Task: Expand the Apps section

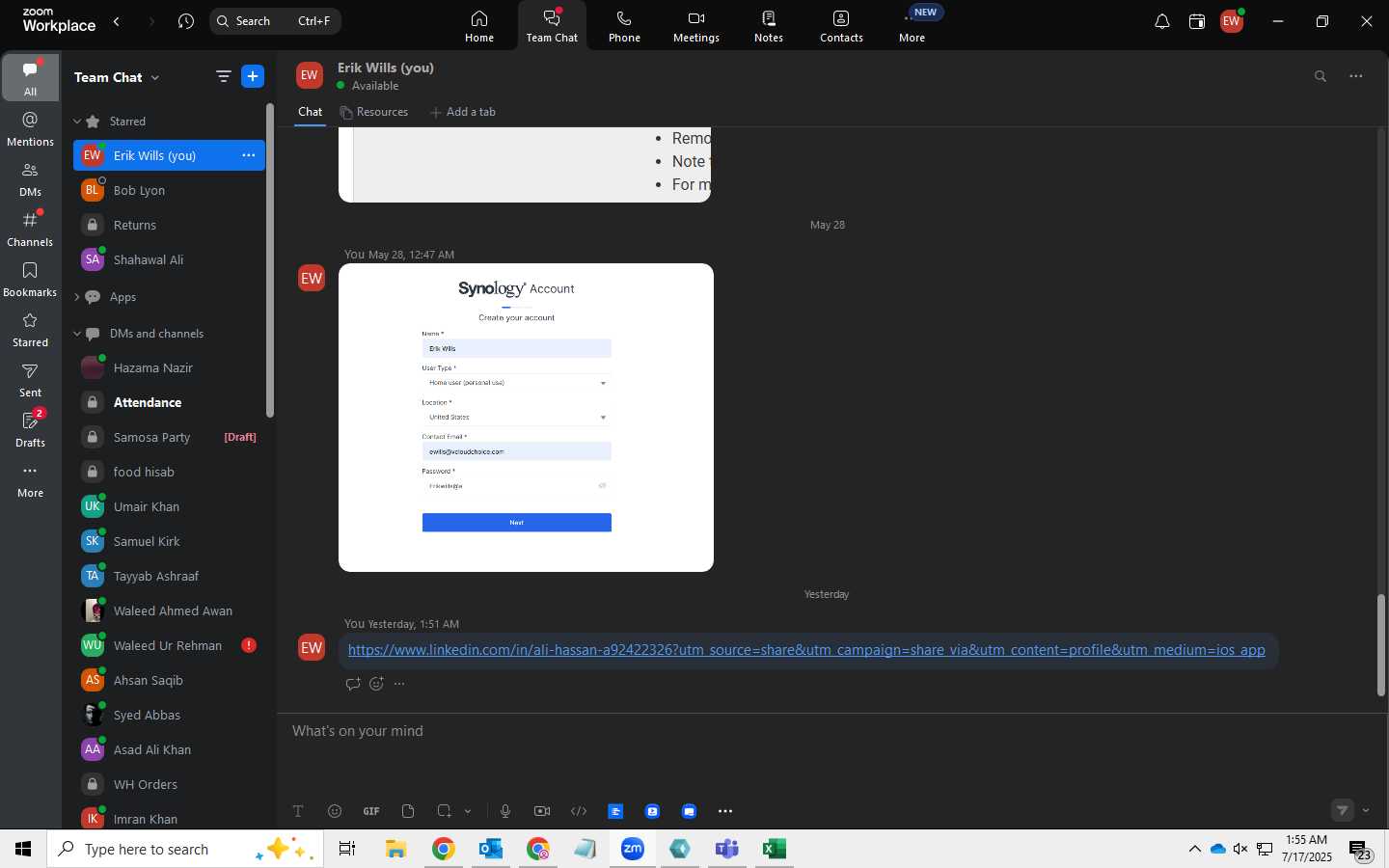Action: (x=77, y=297)
